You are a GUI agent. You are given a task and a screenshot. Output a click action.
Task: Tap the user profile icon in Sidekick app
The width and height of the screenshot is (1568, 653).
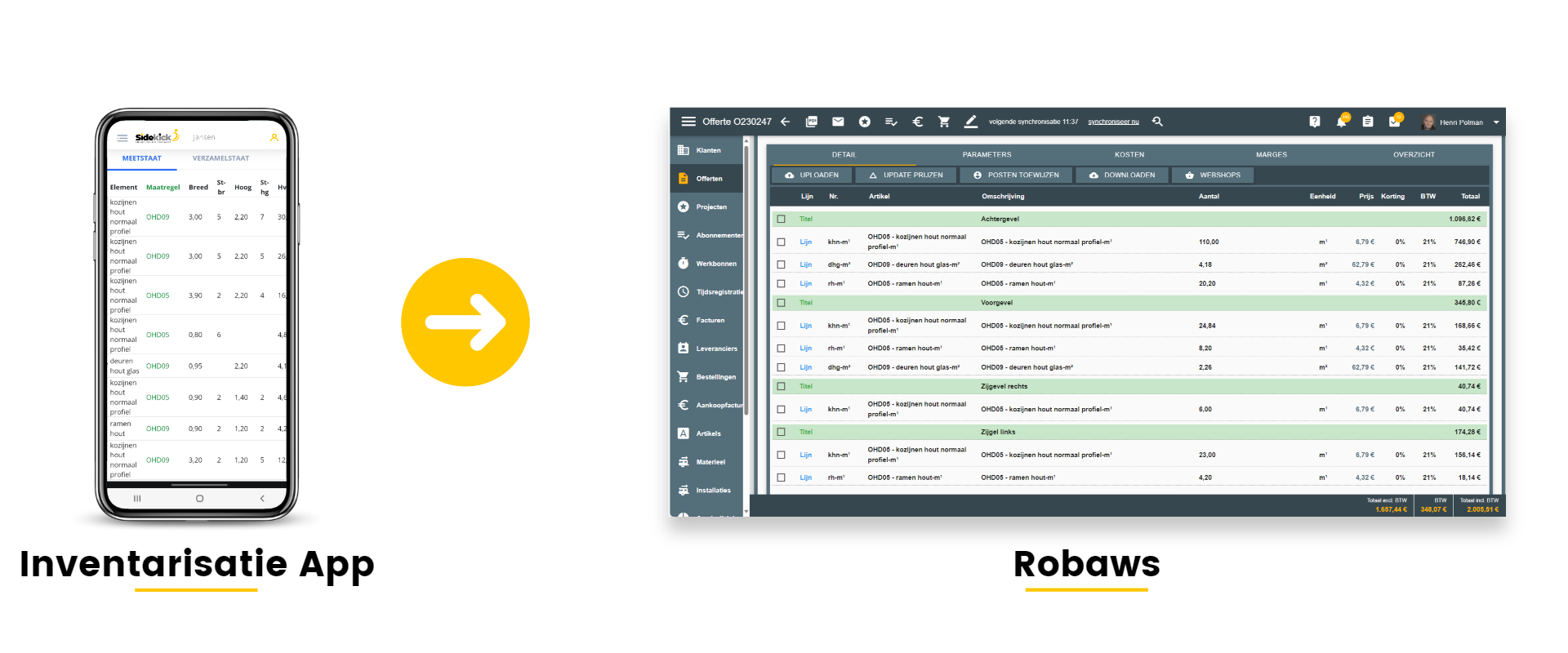[x=274, y=137]
